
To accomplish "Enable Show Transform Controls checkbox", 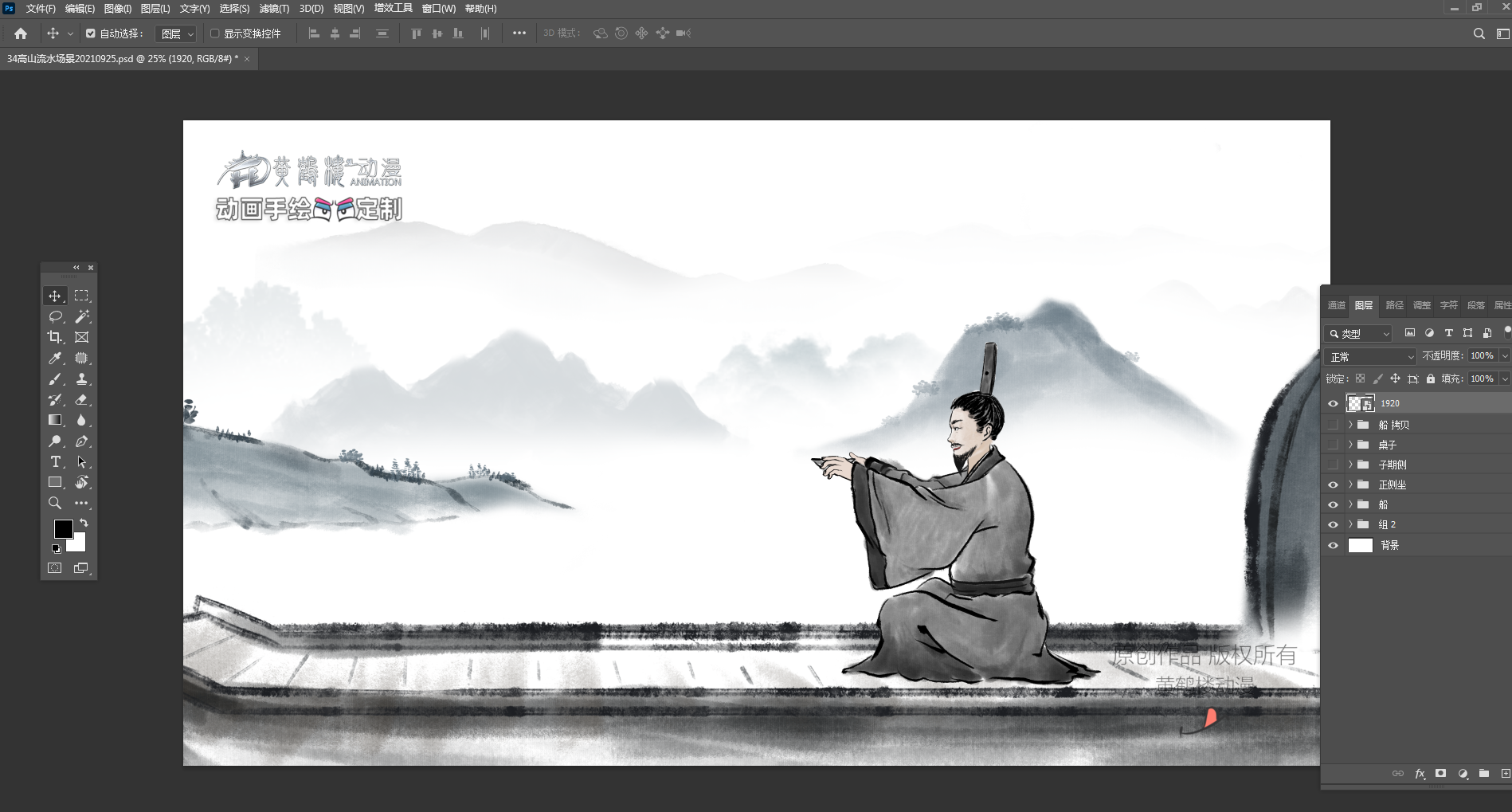I will (214, 33).
